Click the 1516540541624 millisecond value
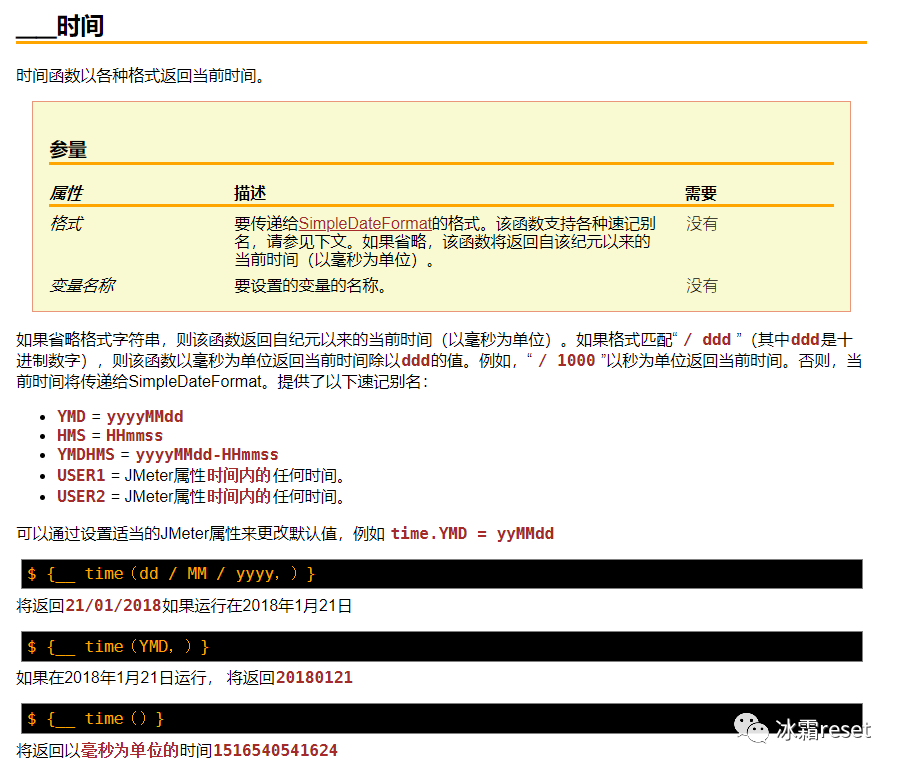This screenshot has width=900, height=770. pos(275,750)
